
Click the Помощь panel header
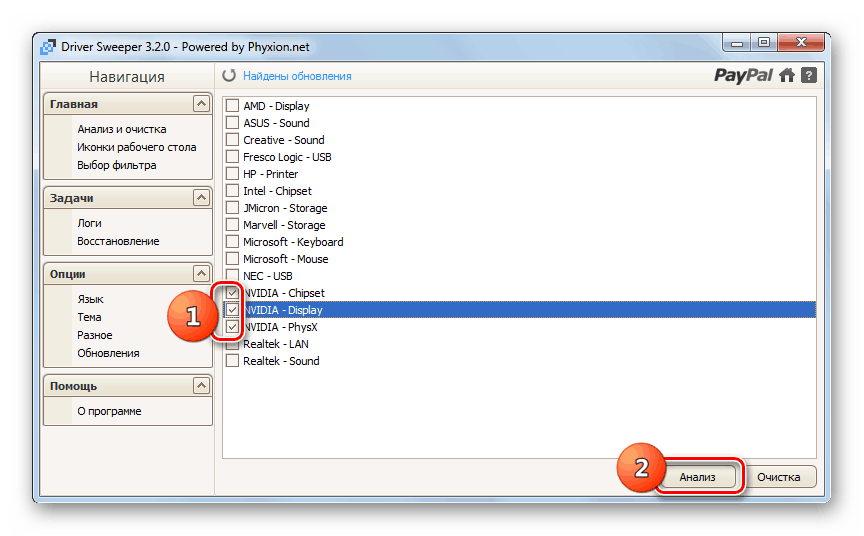pos(128,386)
